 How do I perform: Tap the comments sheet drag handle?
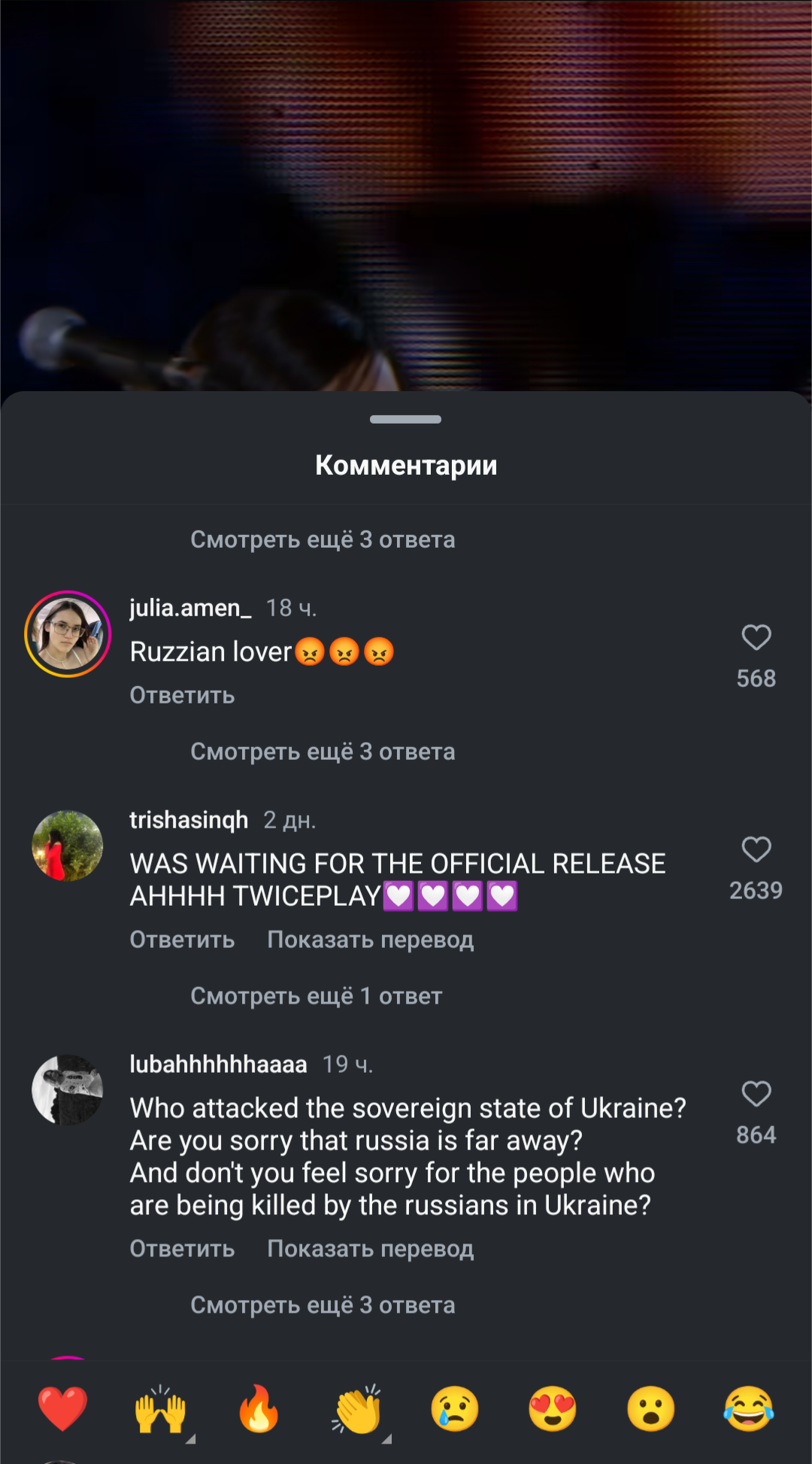click(x=406, y=419)
